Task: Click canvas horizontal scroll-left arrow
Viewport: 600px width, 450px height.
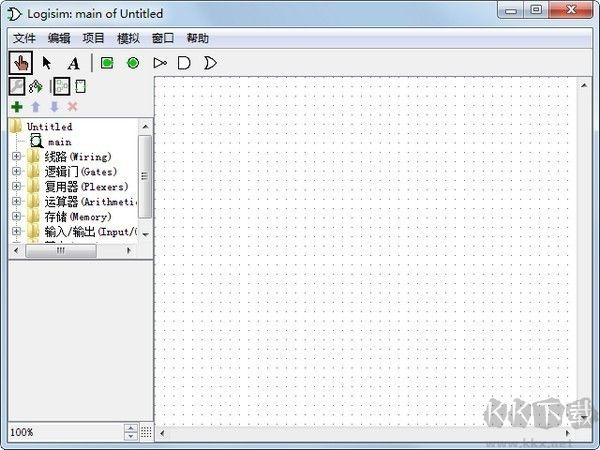Action: pyautogui.click(x=162, y=433)
